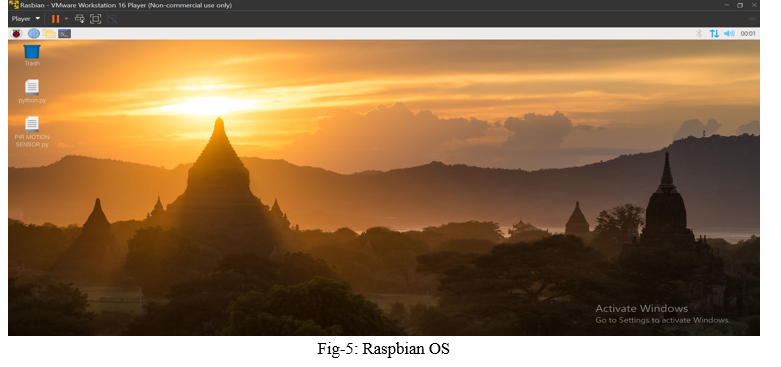The image size is (781, 367).
Task: Select the PIR MOTION SENSOR.py file
Action: click(x=32, y=132)
